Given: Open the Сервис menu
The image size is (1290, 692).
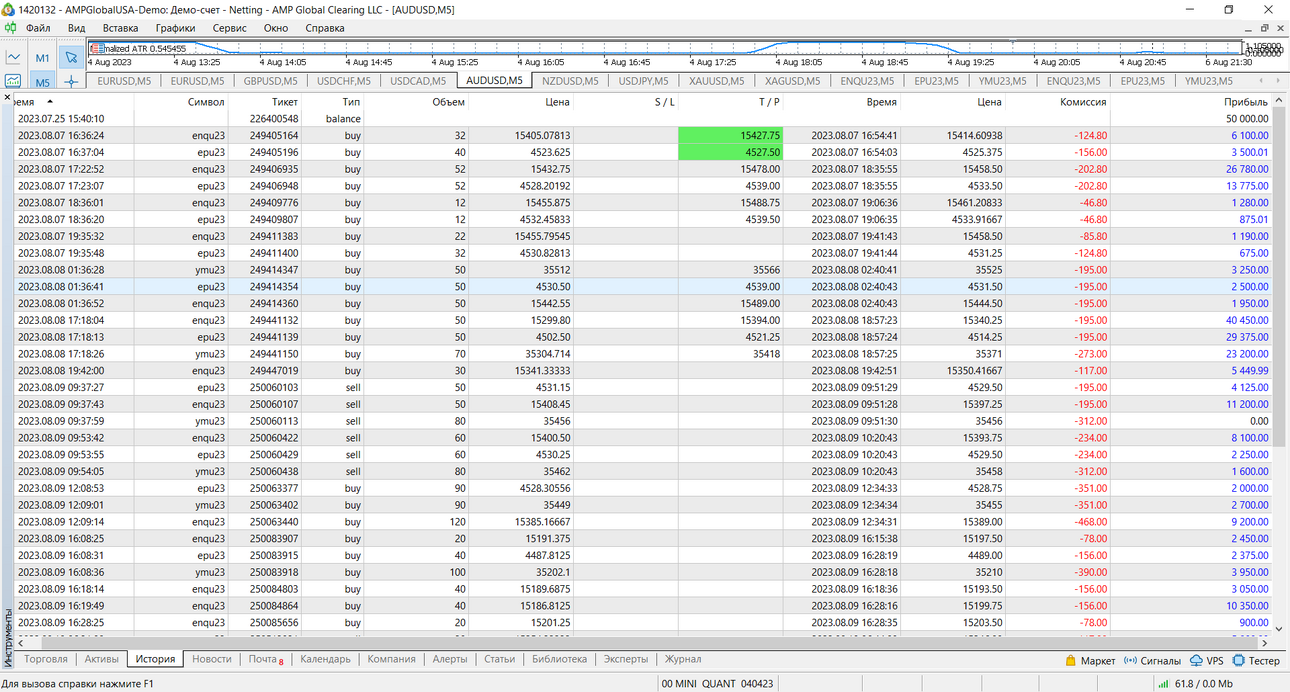Looking at the screenshot, I should point(229,29).
